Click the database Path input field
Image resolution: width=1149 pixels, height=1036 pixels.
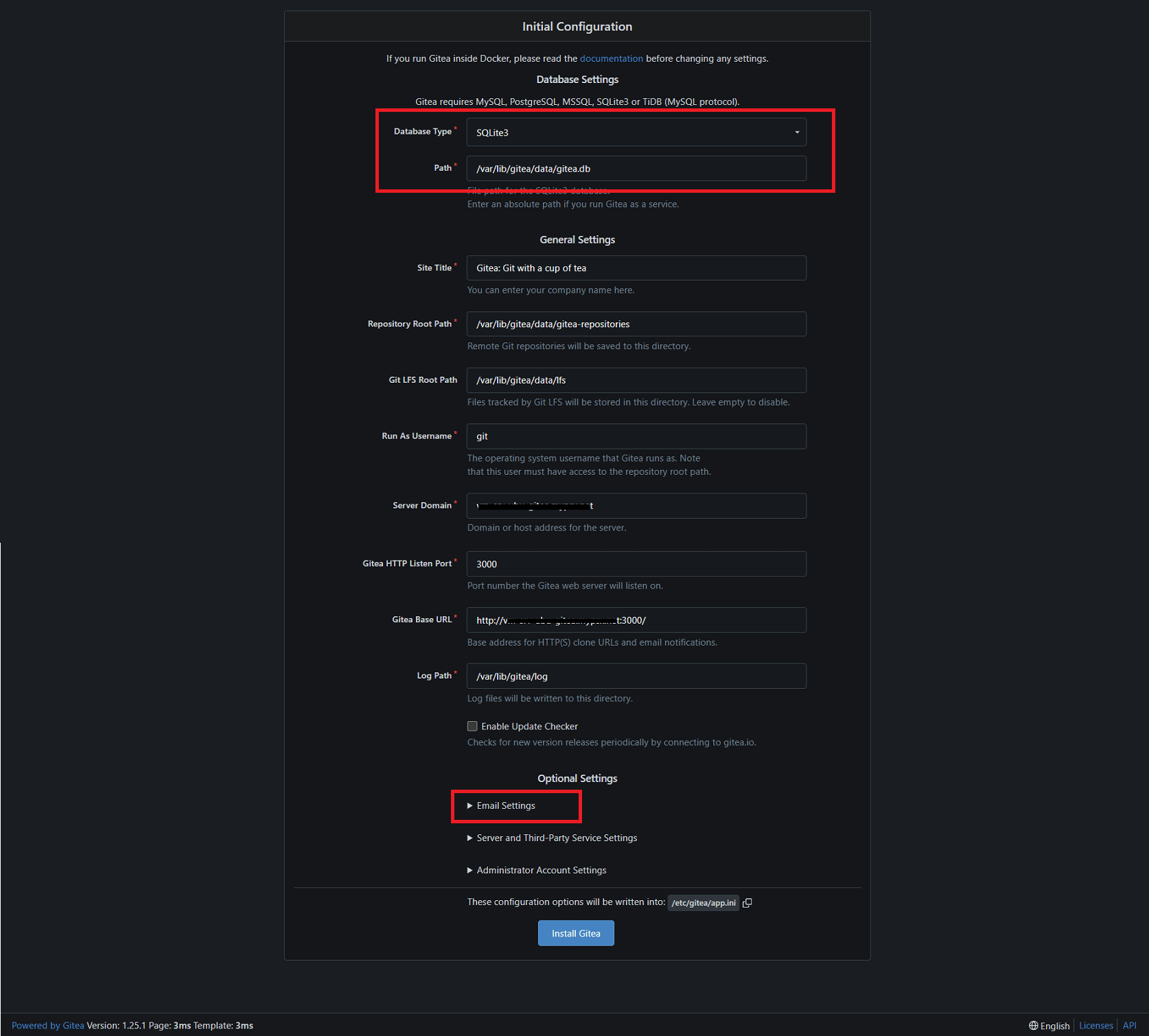pos(636,169)
